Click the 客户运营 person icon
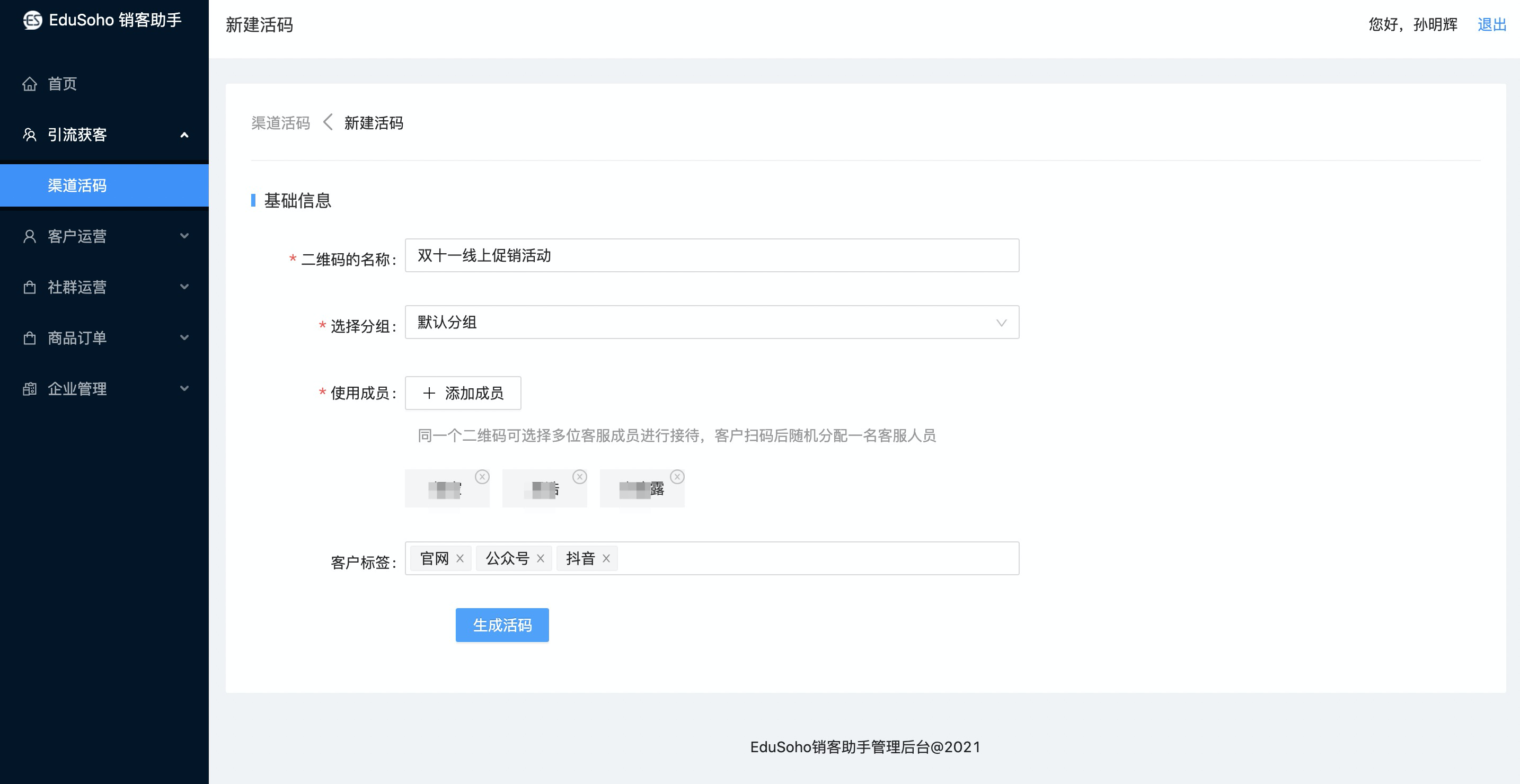The width and height of the screenshot is (1520, 784). tap(30, 237)
